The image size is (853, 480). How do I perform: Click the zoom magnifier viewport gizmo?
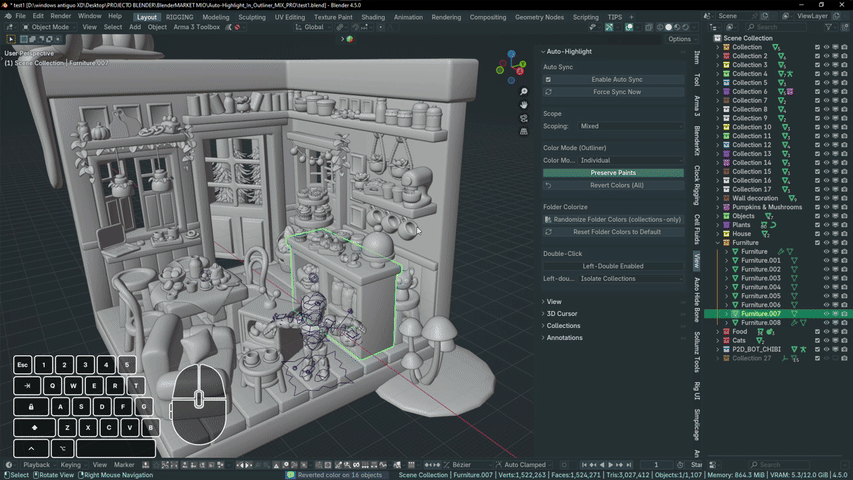[523, 91]
